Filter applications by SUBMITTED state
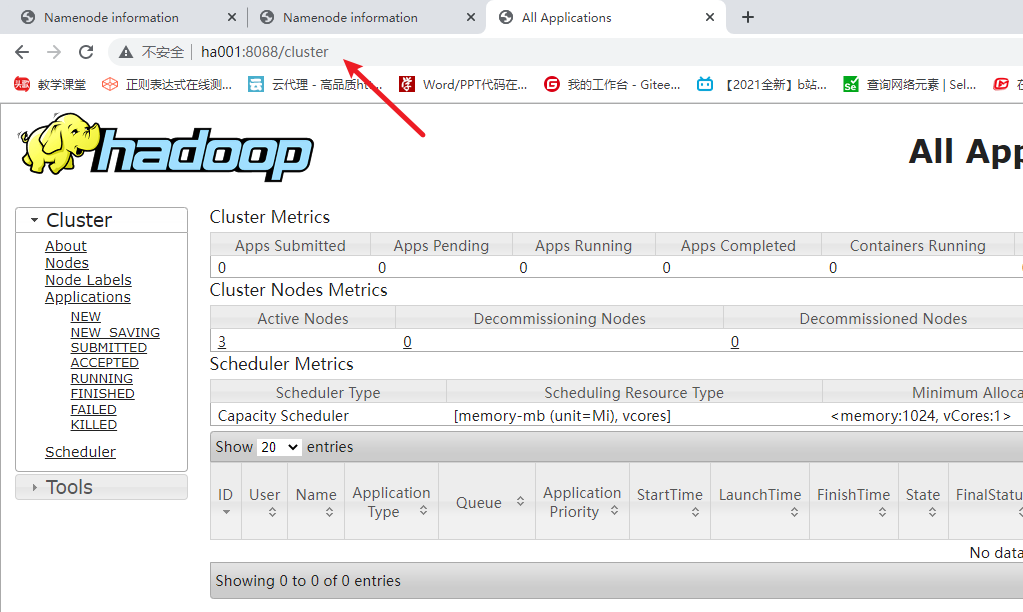Screen dimensions: 1023x612 [x=108, y=348]
